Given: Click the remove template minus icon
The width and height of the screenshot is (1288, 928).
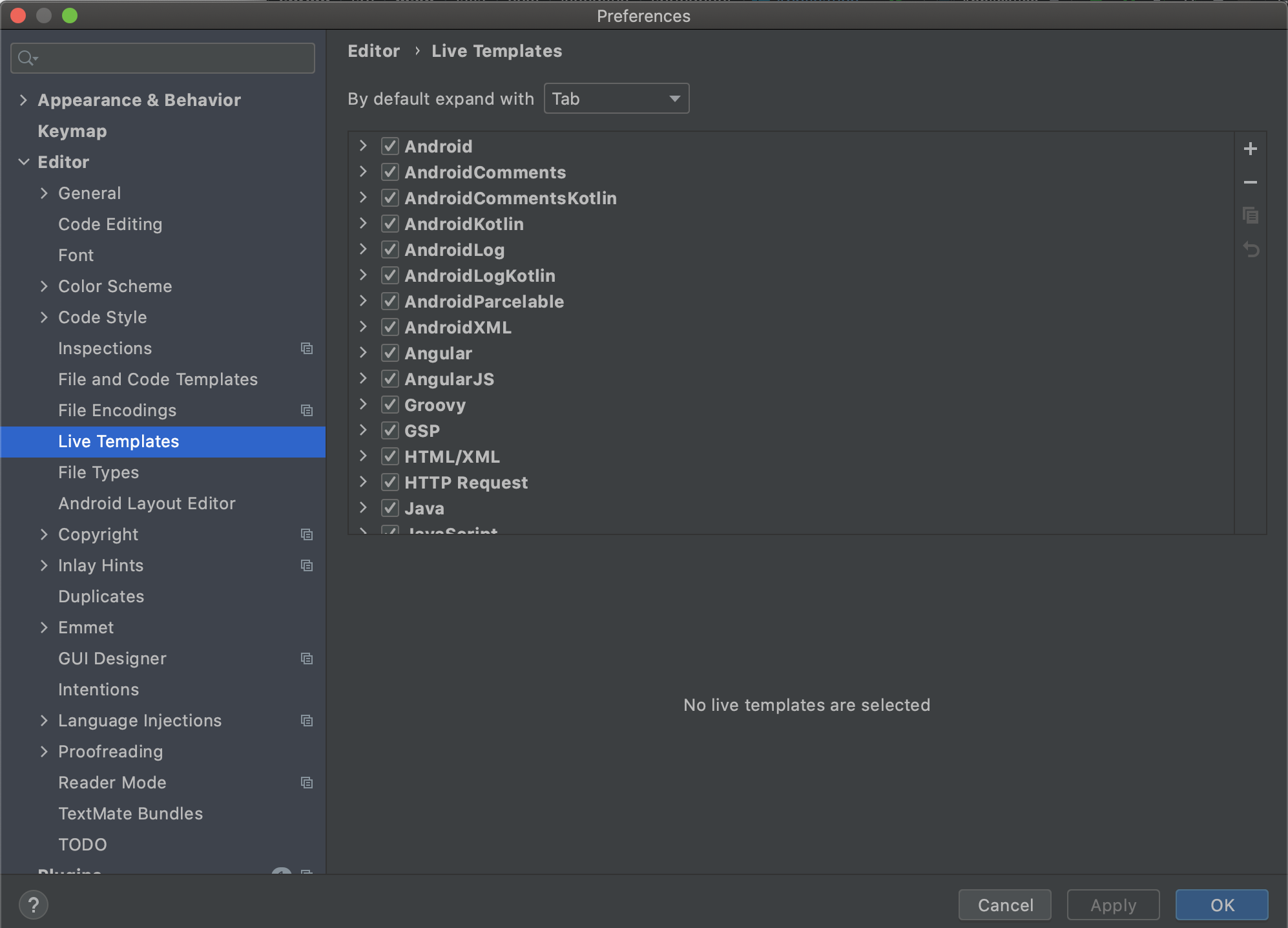Looking at the screenshot, I should [1251, 182].
